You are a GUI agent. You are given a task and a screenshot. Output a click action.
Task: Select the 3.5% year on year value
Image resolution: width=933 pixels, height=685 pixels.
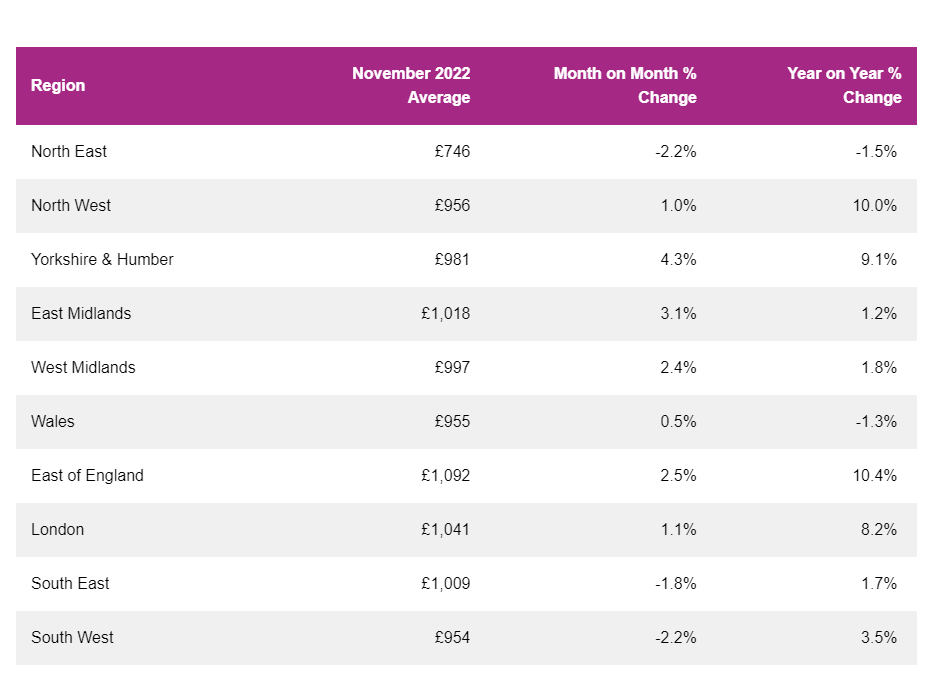(x=879, y=638)
